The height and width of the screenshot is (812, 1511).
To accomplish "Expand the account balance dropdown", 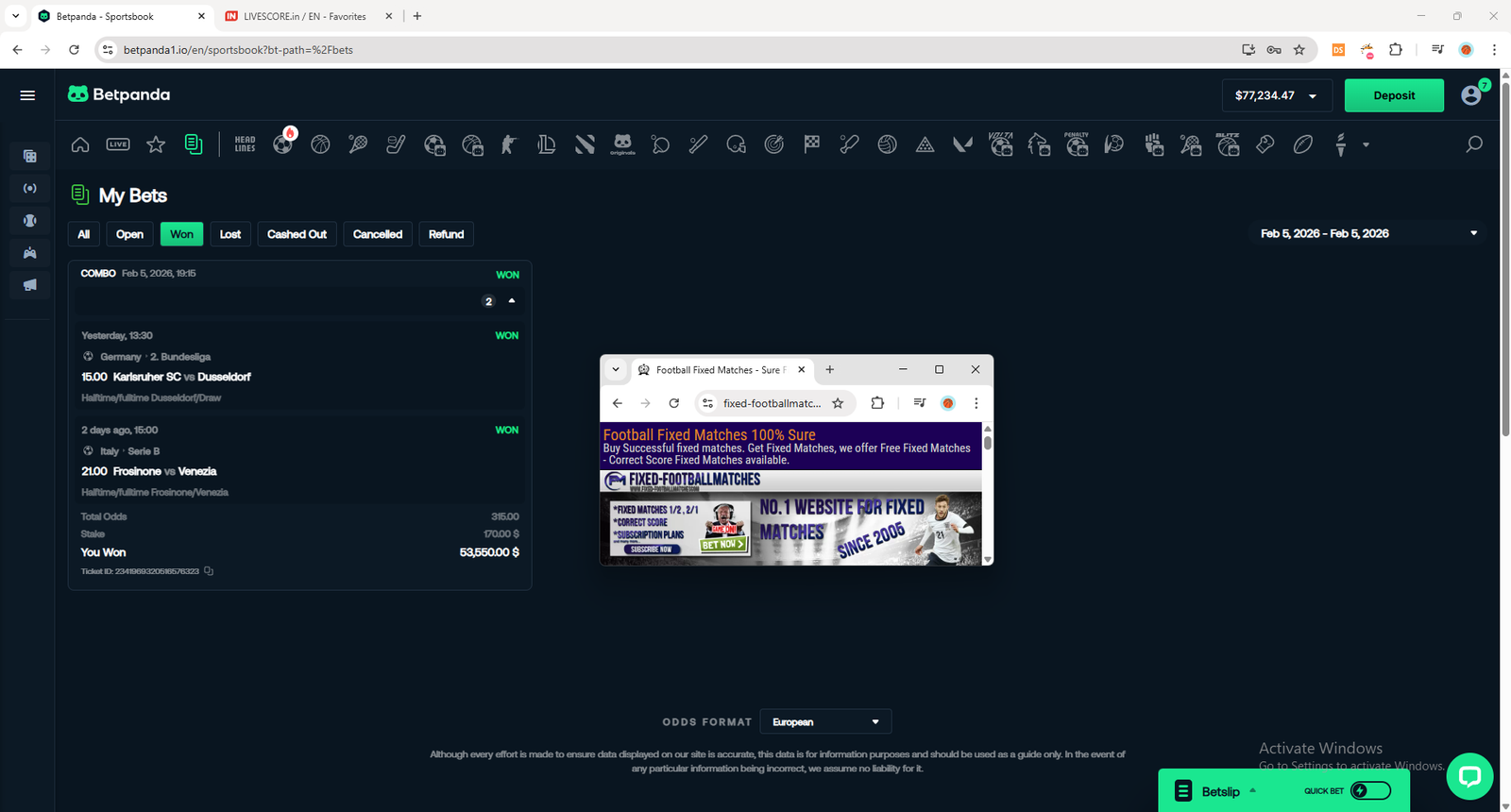I will (1313, 96).
